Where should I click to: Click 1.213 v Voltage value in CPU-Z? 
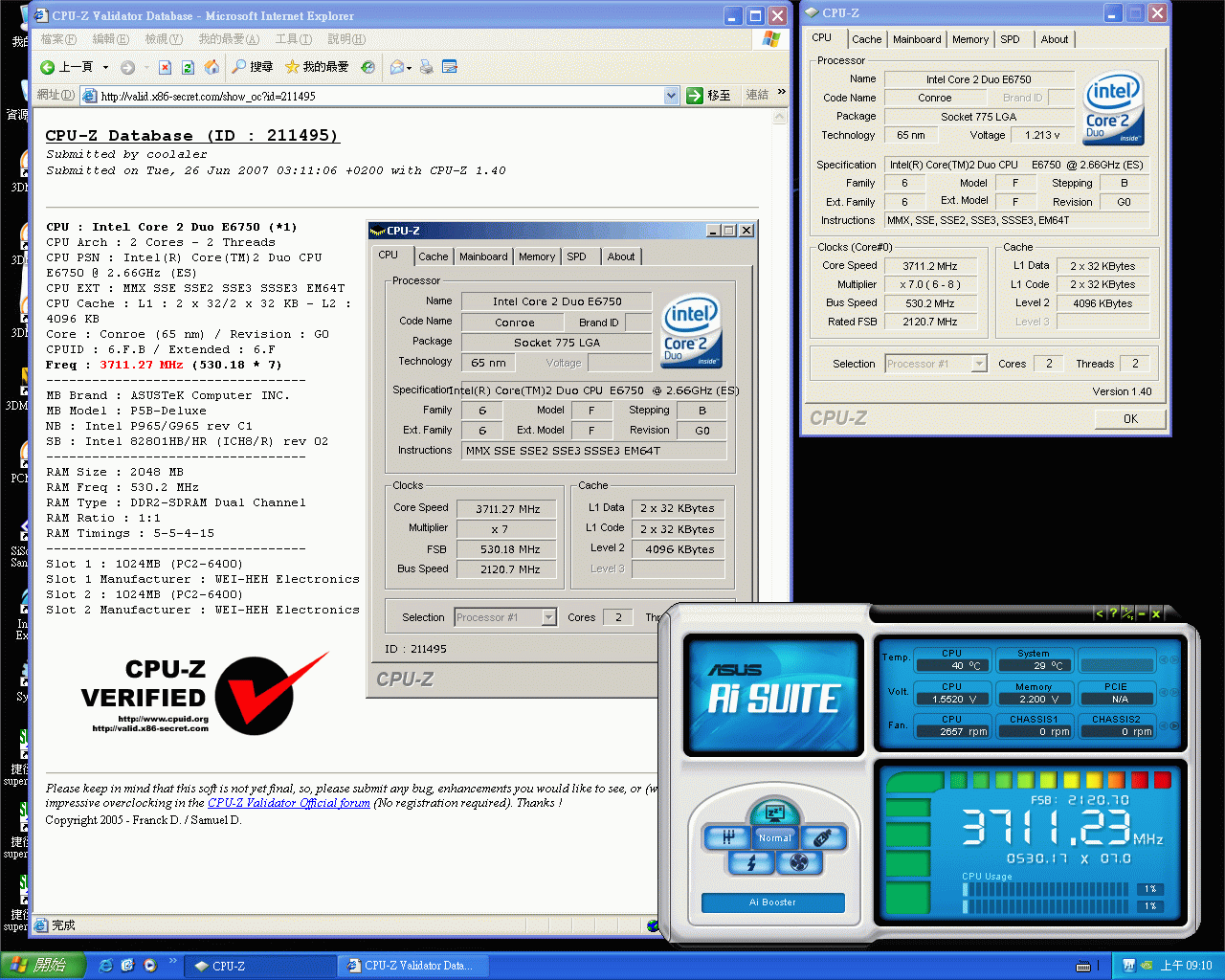point(1042,135)
